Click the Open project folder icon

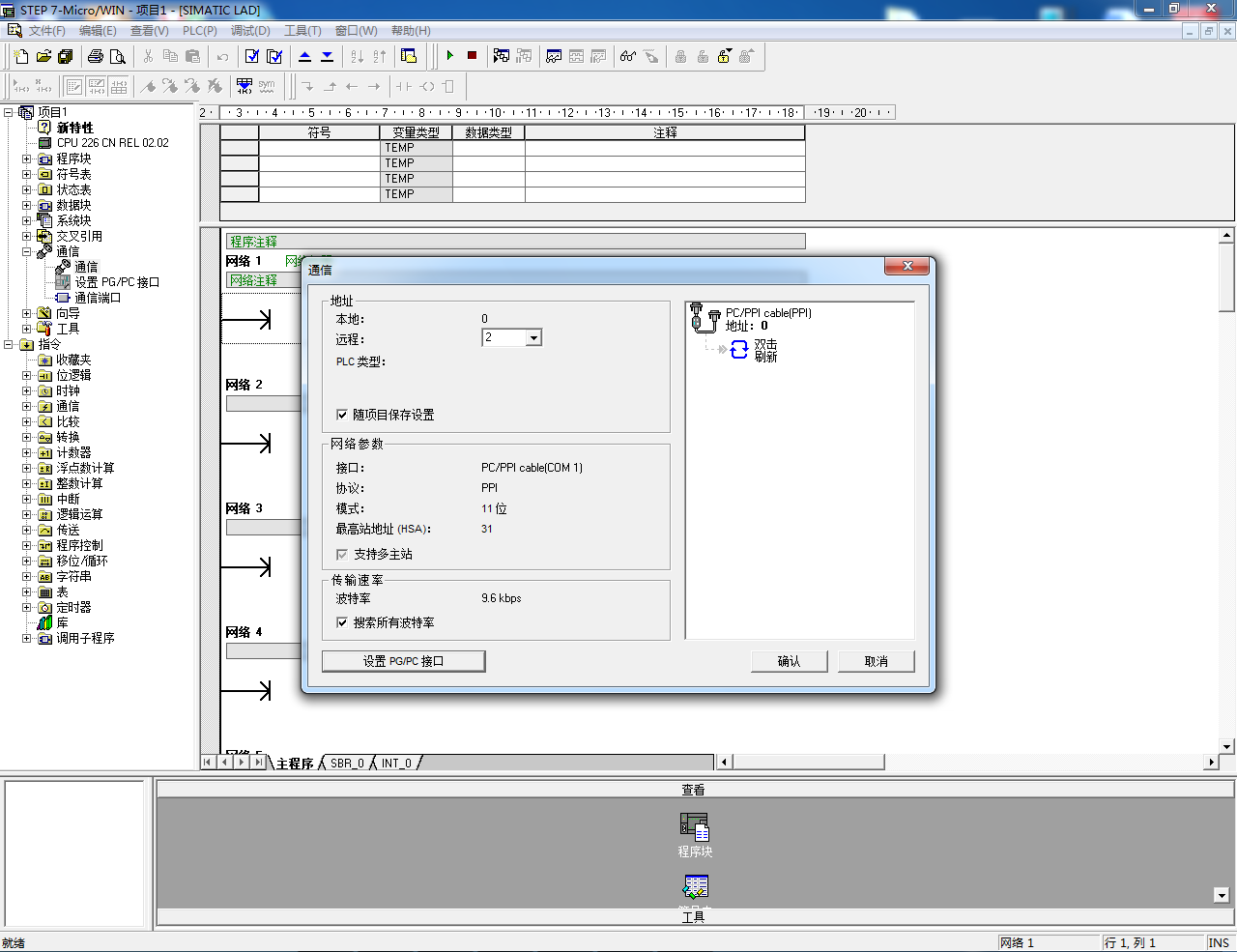[43, 56]
